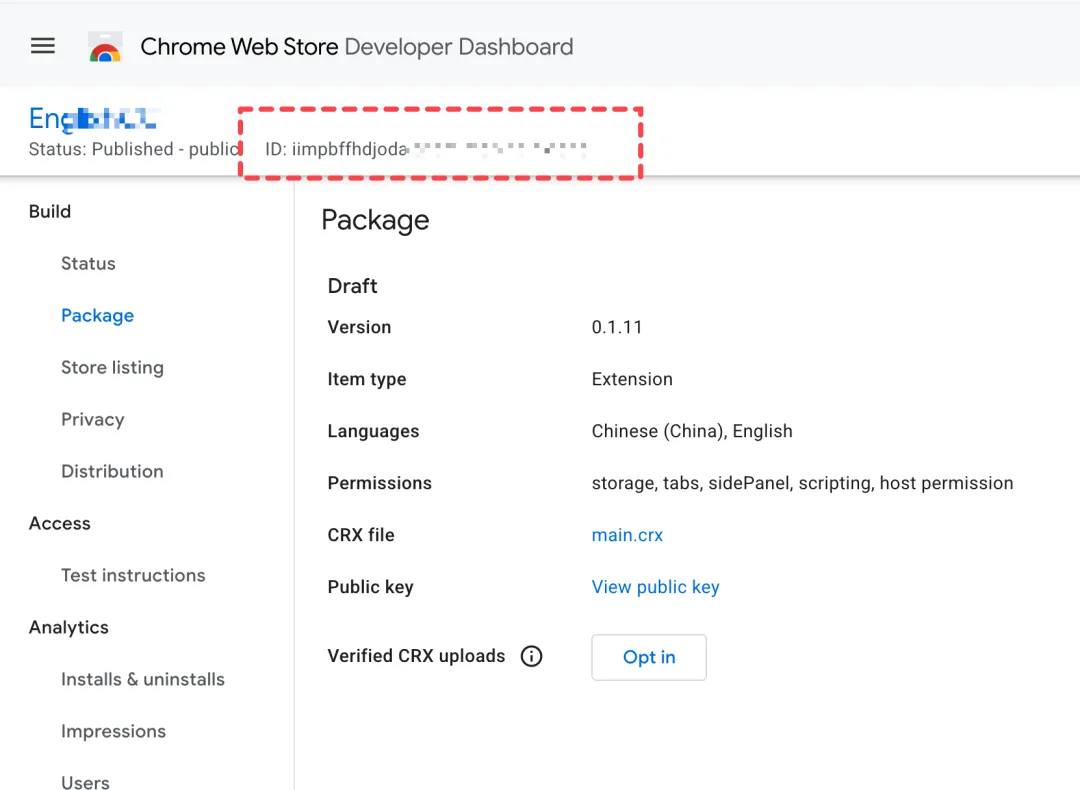Viewport: 1080px width, 790px height.
Task: Open the hamburger navigation menu
Action: [x=43, y=46]
